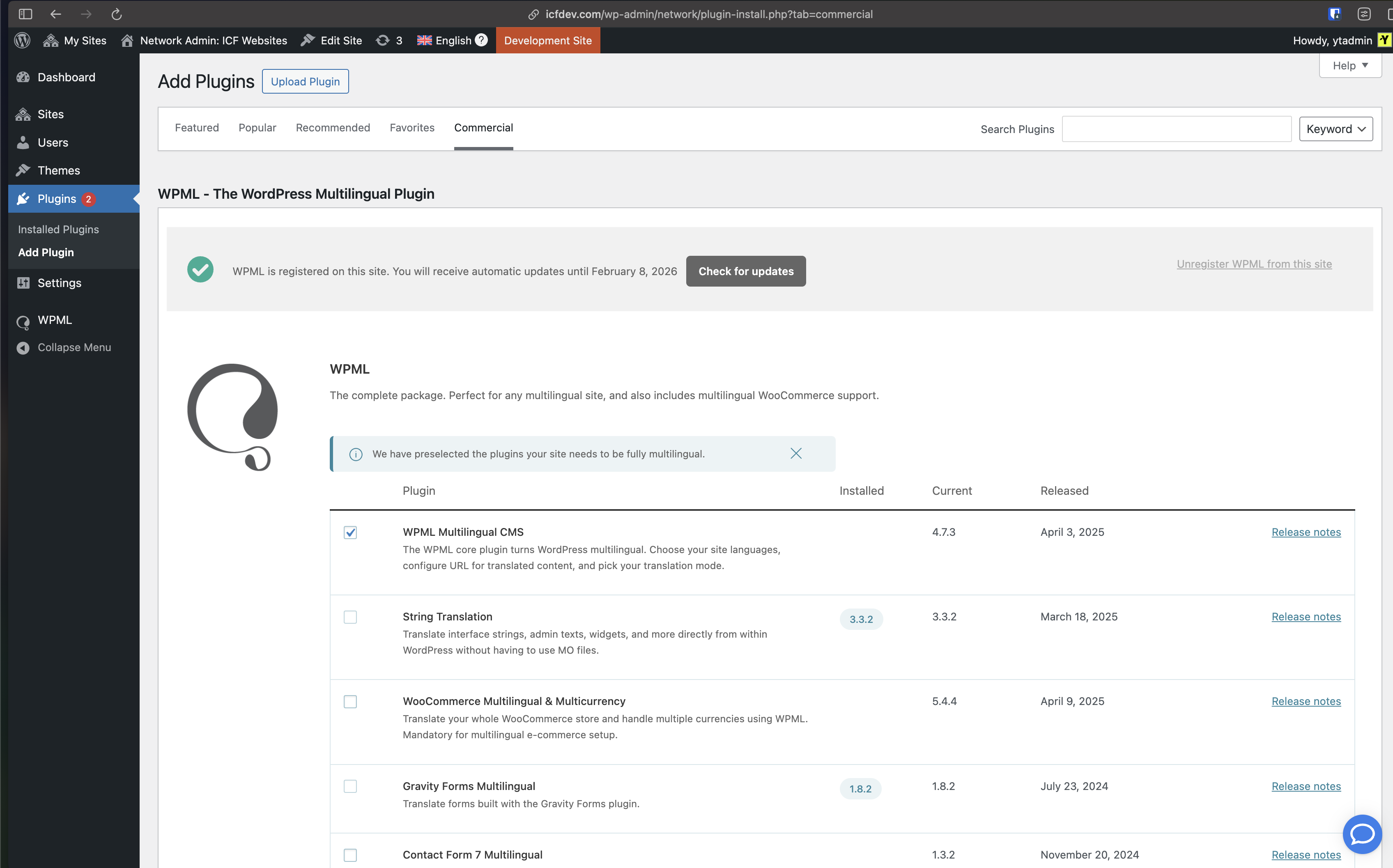The image size is (1393, 868).
Task: Expand the Help dropdown tab
Action: (x=1350, y=65)
